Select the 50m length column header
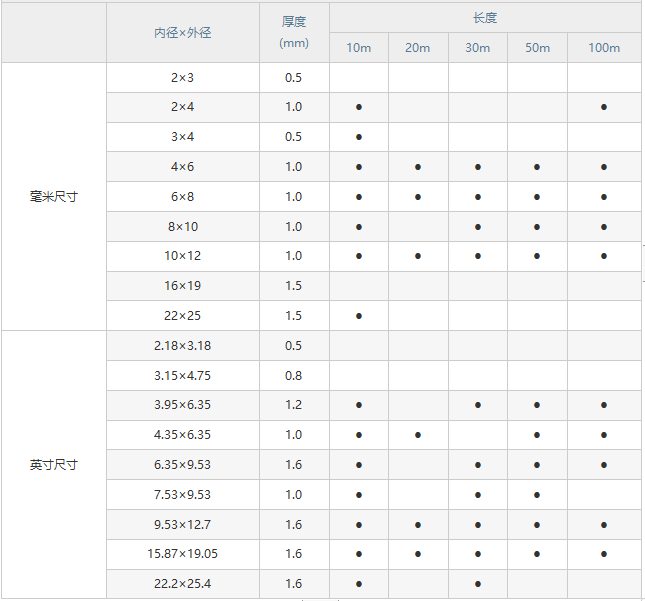 pos(537,48)
